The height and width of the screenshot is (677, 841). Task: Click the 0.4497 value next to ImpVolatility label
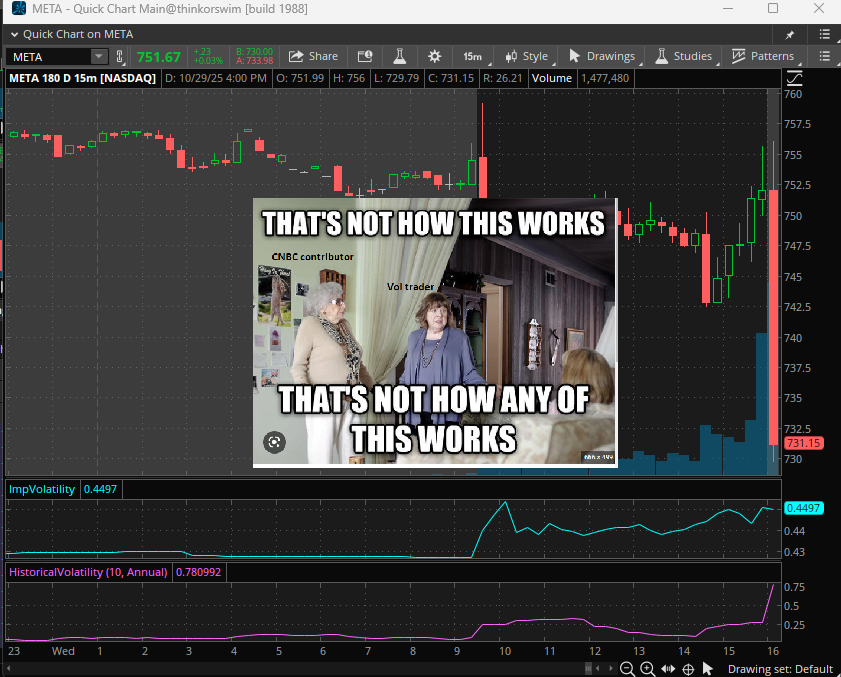[x=100, y=489]
